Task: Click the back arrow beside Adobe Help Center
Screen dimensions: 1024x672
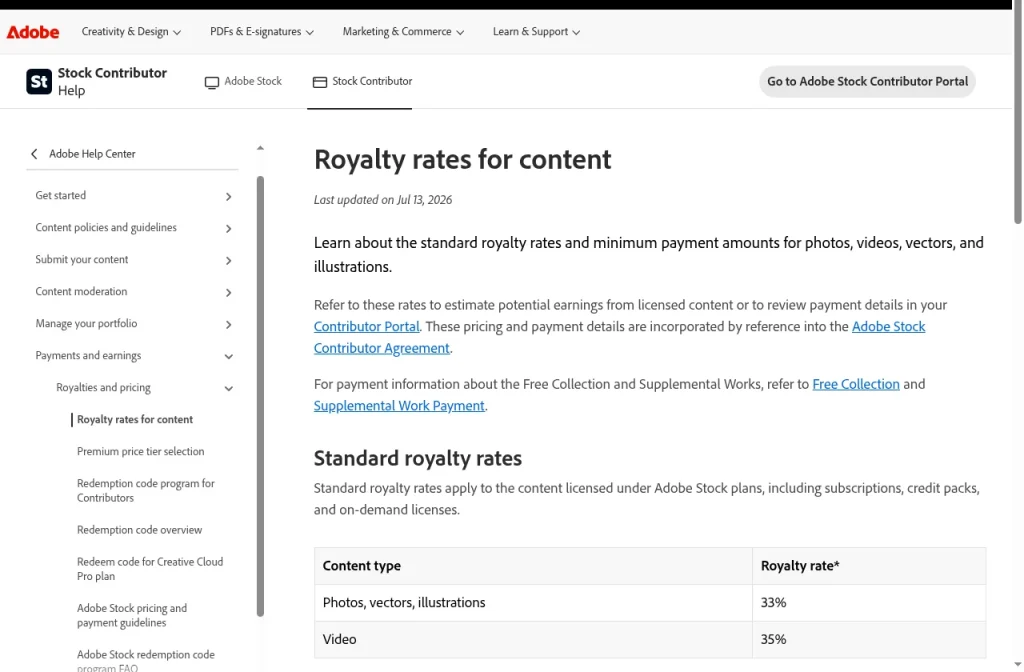Action: pyautogui.click(x=34, y=154)
